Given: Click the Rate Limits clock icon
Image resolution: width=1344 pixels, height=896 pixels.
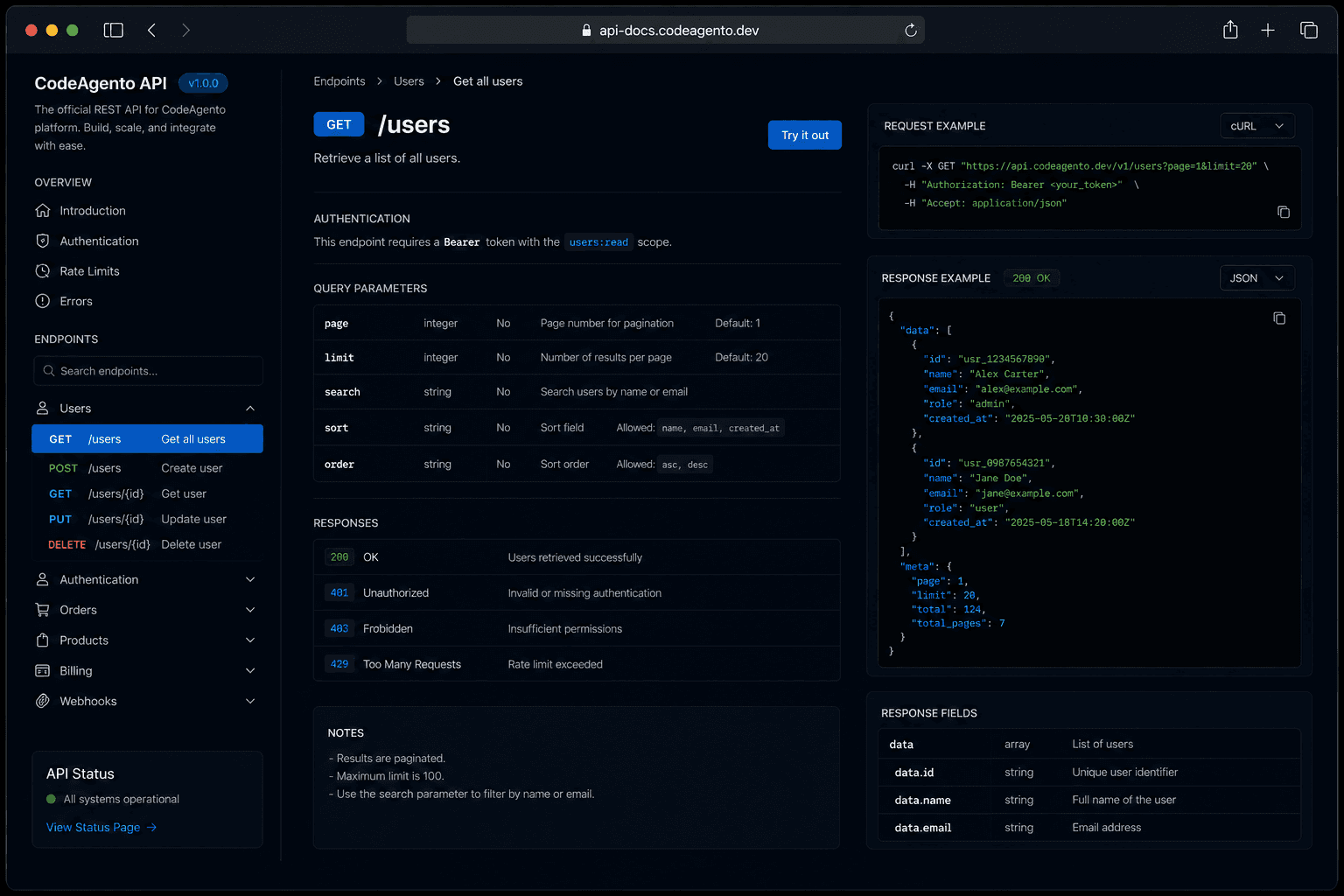Looking at the screenshot, I should (42, 271).
